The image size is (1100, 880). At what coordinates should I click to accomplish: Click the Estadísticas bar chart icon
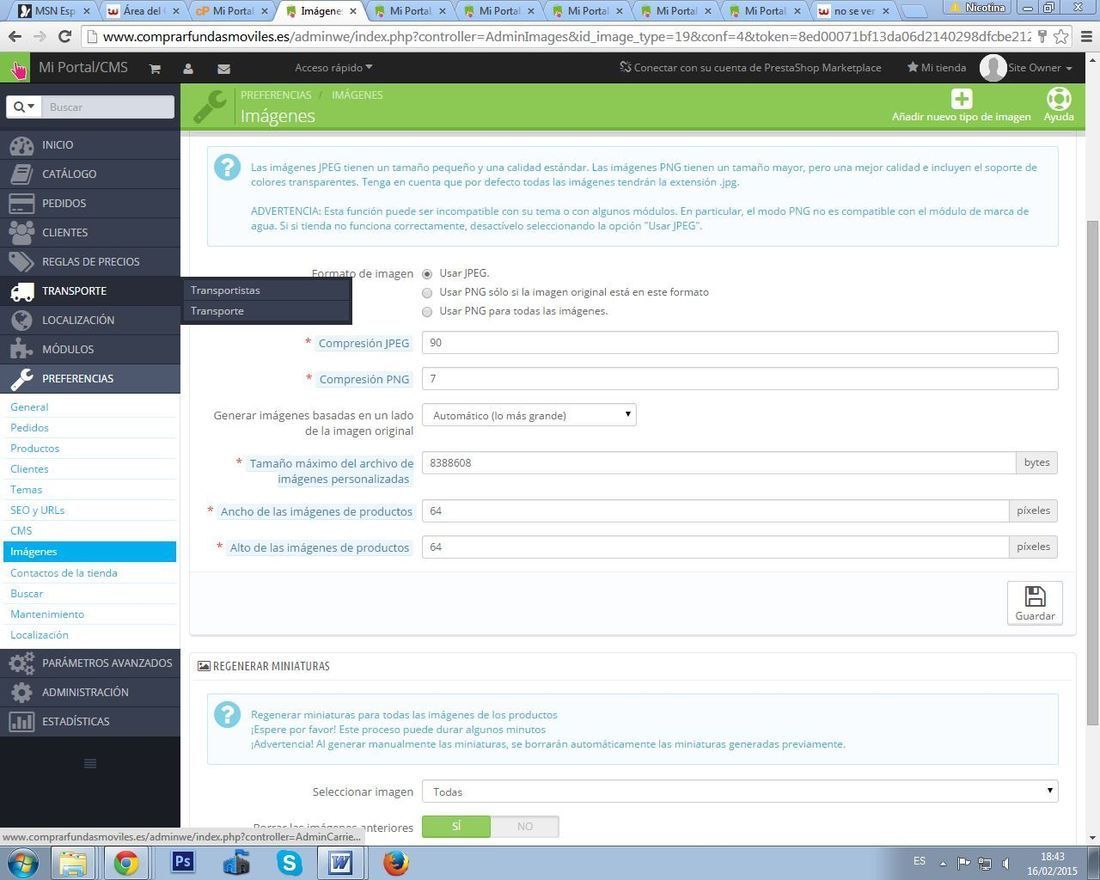tap(22, 721)
